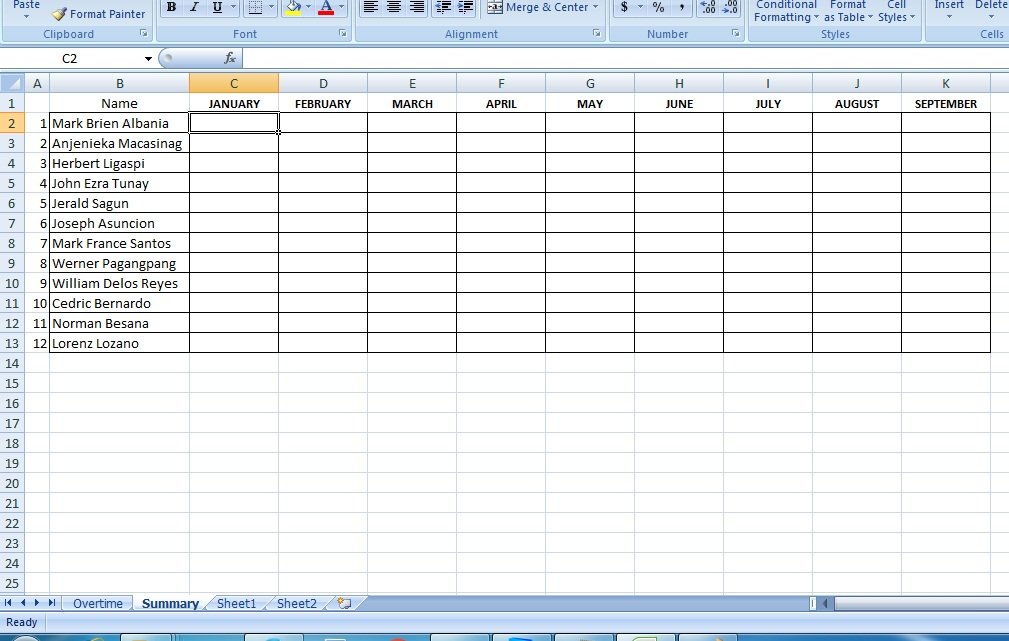1009x641 pixels.
Task: Select column C header
Action: point(234,83)
